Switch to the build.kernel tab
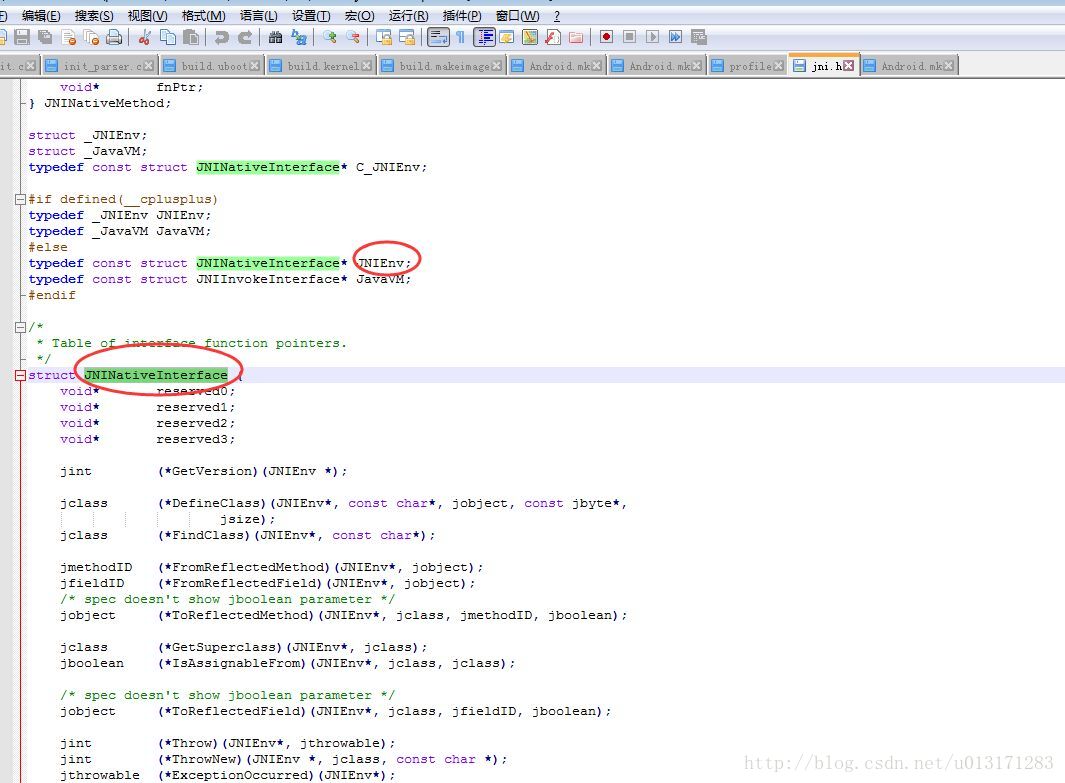 (x=321, y=66)
